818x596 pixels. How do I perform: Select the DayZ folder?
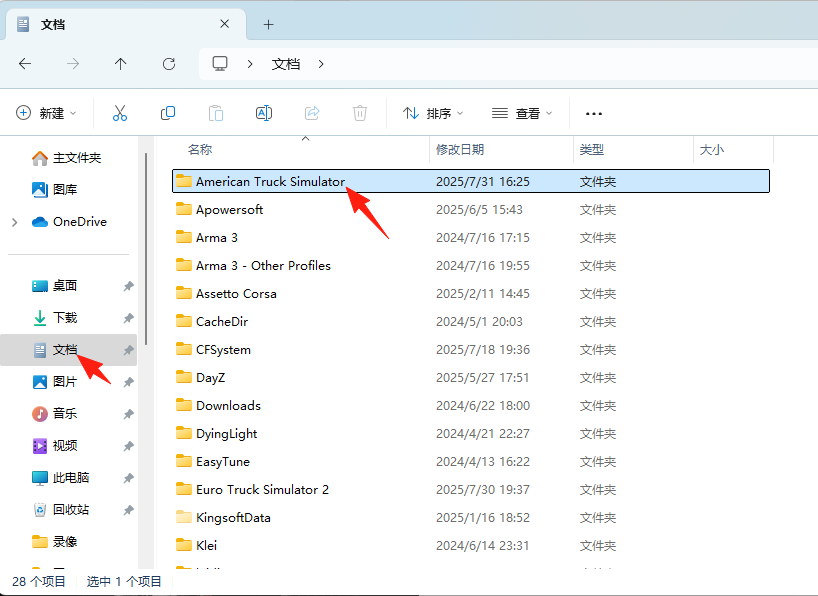[x=471, y=377]
